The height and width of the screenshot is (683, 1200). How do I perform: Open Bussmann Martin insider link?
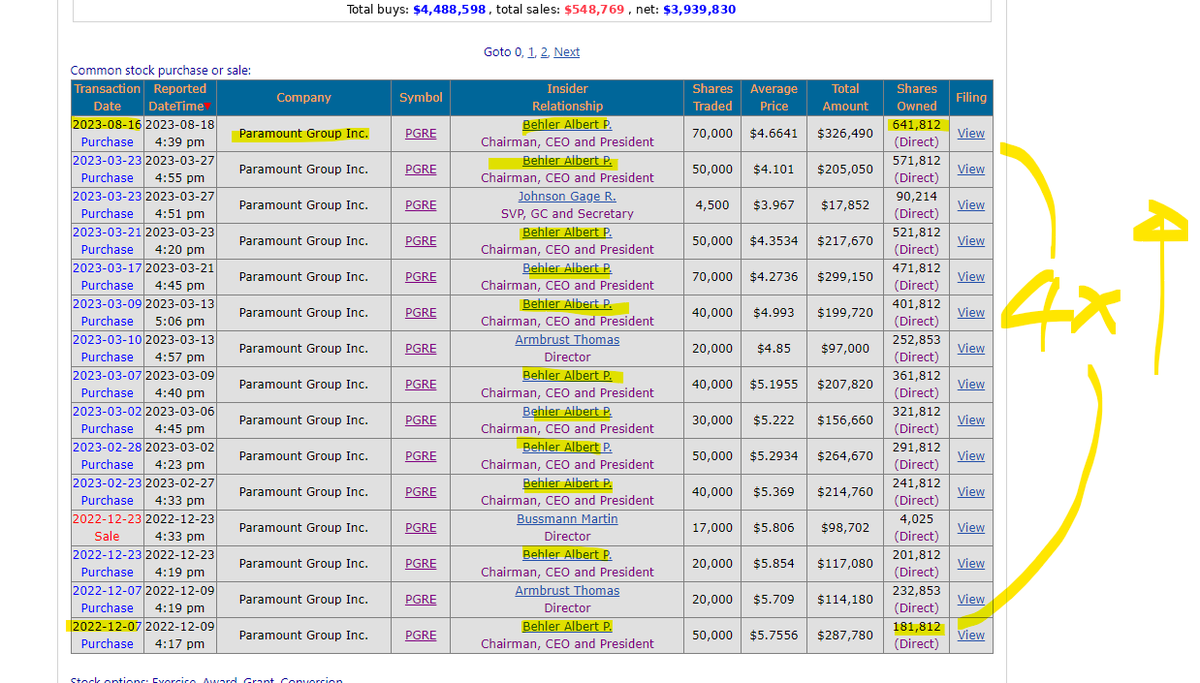tap(567, 519)
